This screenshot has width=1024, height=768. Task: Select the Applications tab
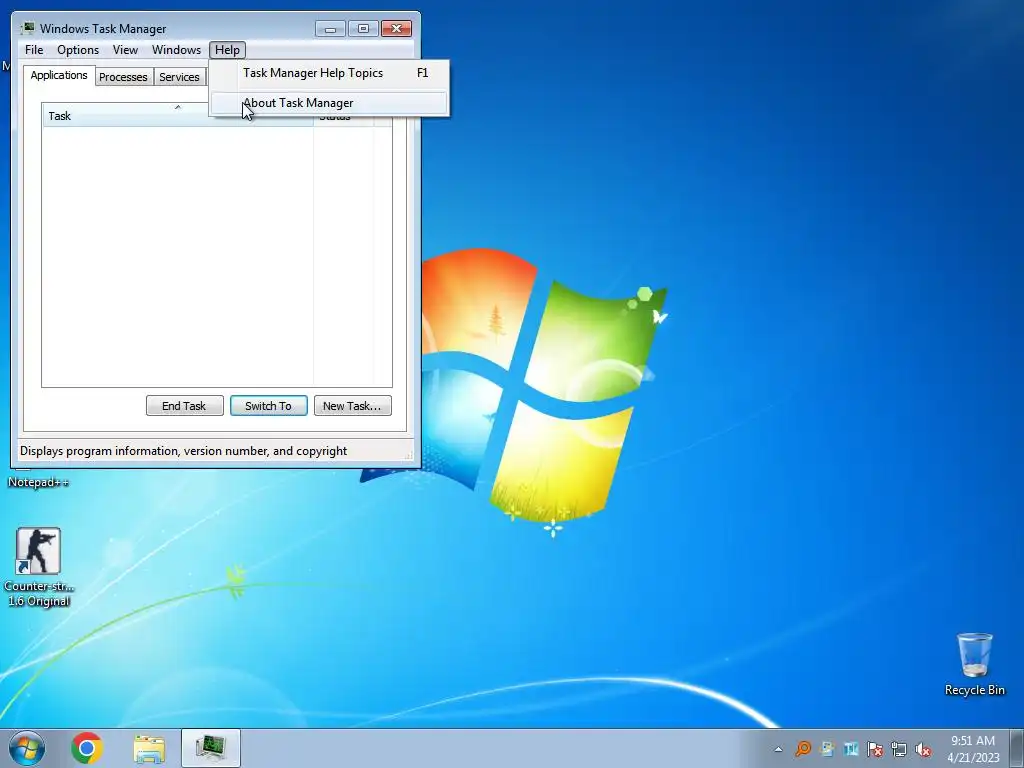point(59,75)
